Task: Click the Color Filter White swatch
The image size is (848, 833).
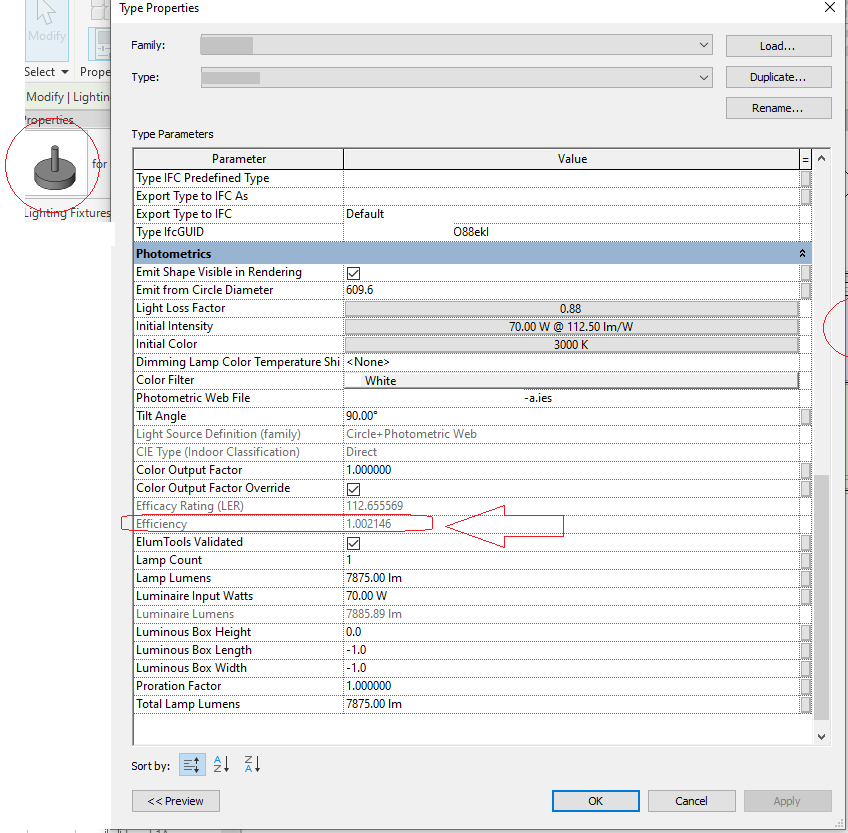Action: pyautogui.click(x=571, y=380)
